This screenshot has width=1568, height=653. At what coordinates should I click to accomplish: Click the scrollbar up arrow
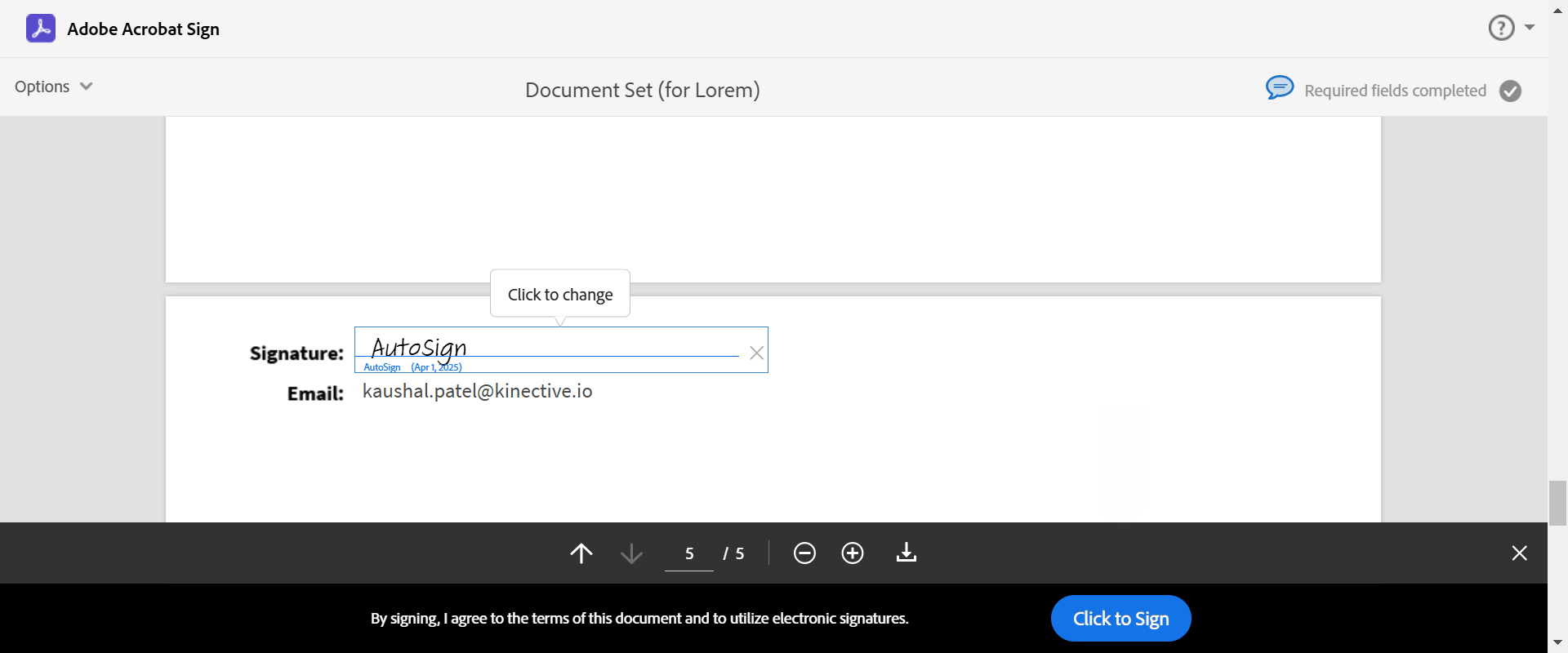click(1557, 10)
